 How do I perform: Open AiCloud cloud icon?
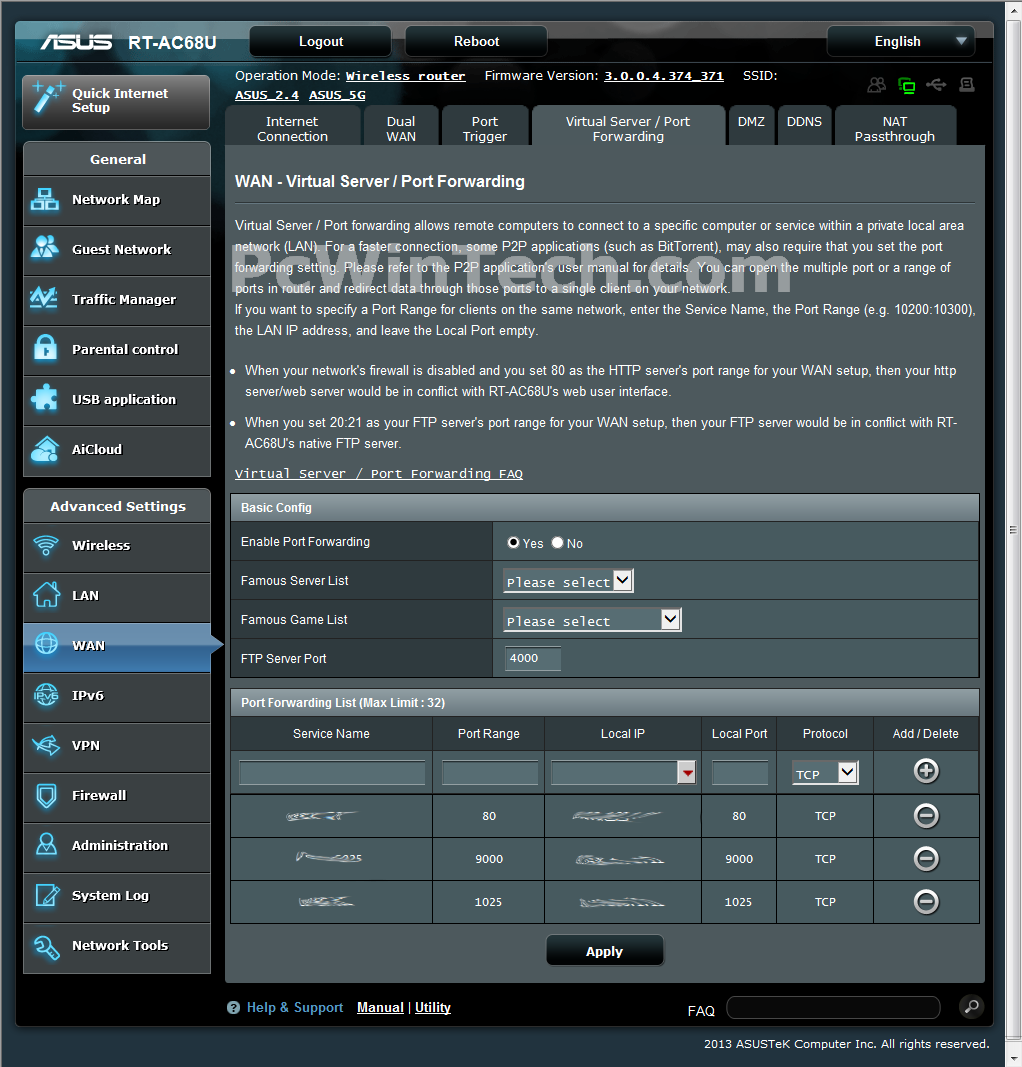(x=45, y=448)
